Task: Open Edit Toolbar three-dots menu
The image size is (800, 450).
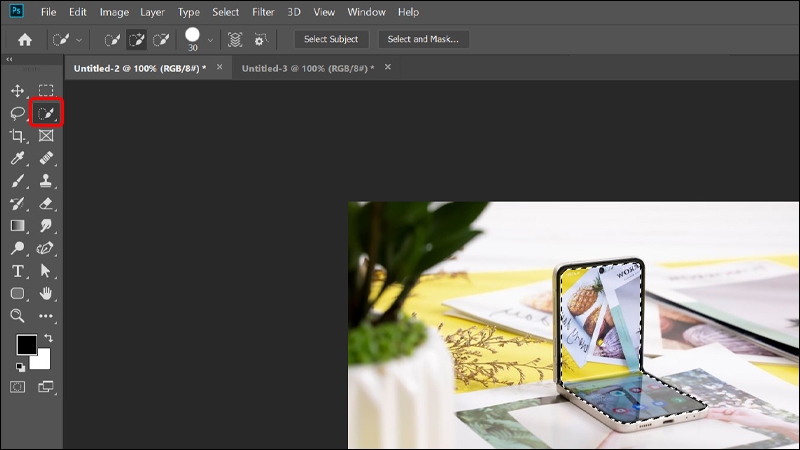Action: 46,316
